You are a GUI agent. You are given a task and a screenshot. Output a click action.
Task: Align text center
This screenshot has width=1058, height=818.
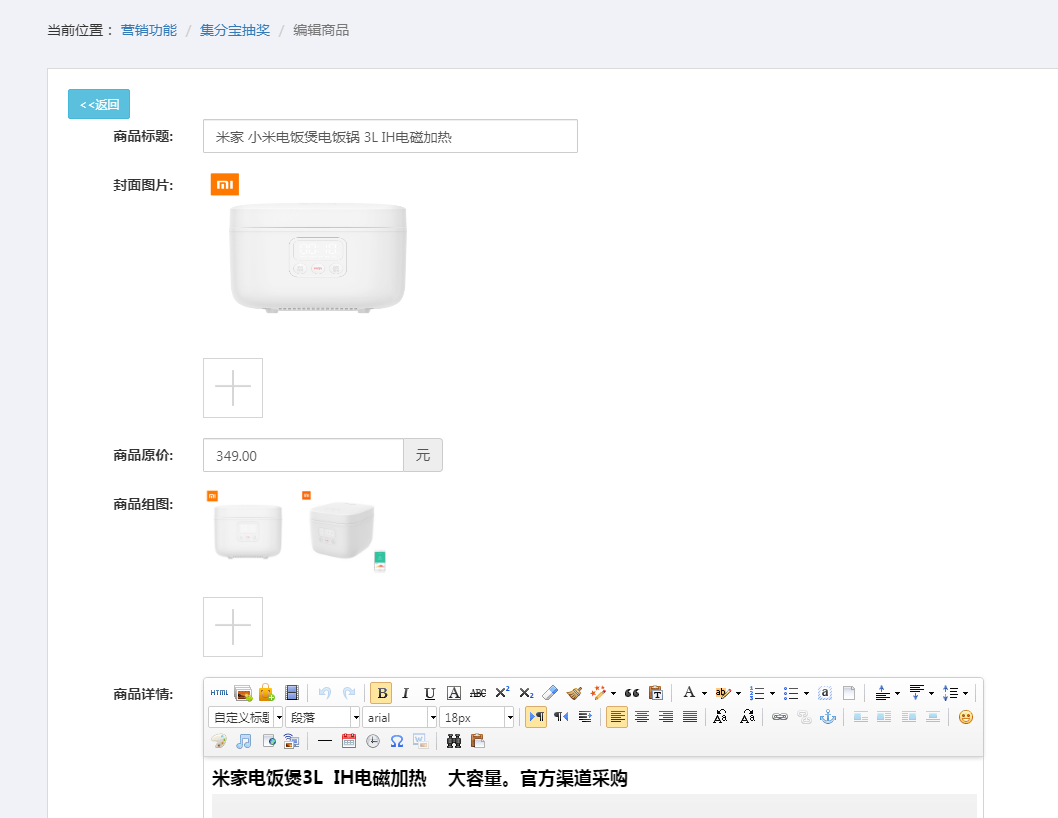tap(642, 717)
